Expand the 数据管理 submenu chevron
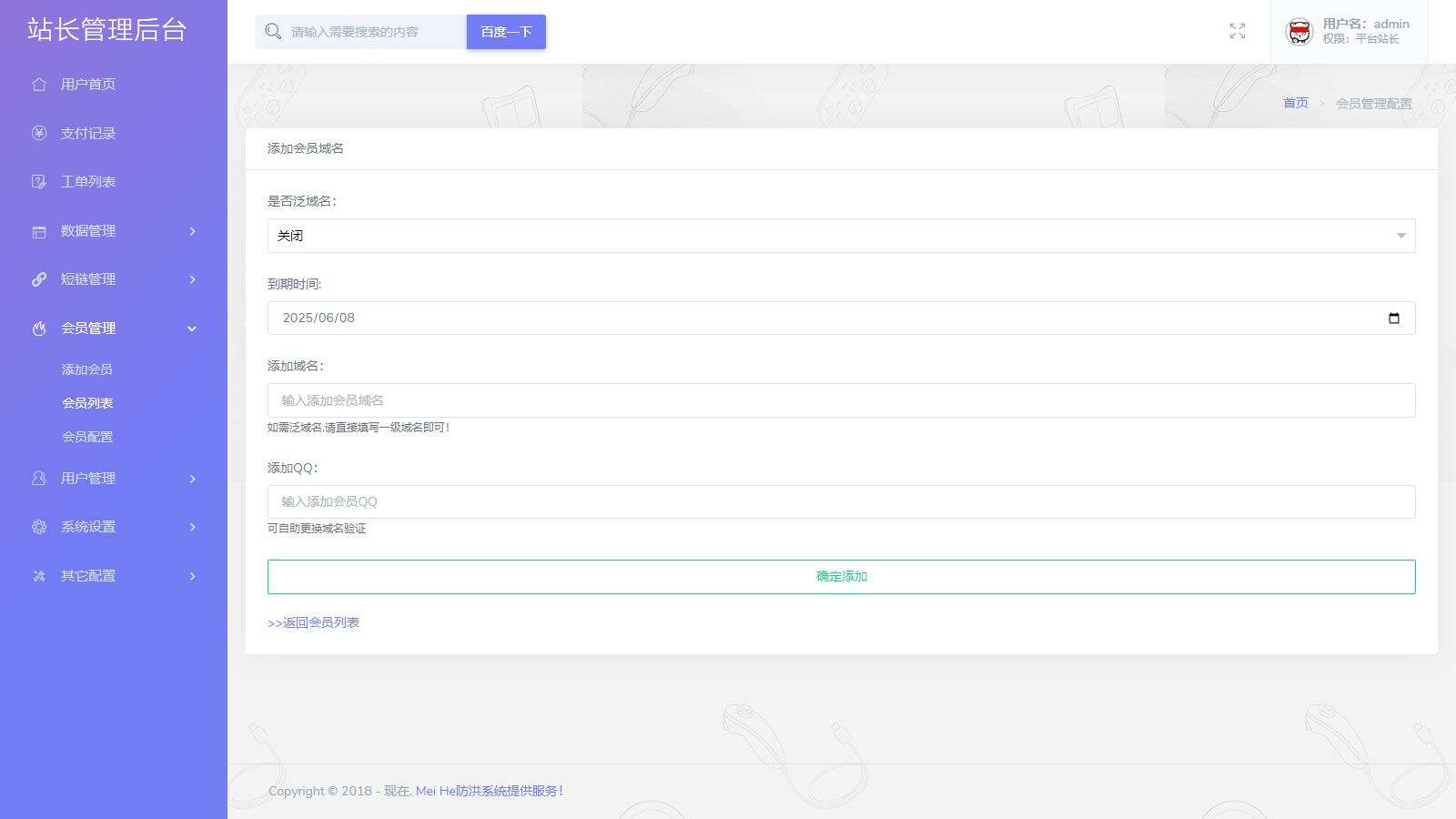The height and width of the screenshot is (819, 1456). point(192,231)
